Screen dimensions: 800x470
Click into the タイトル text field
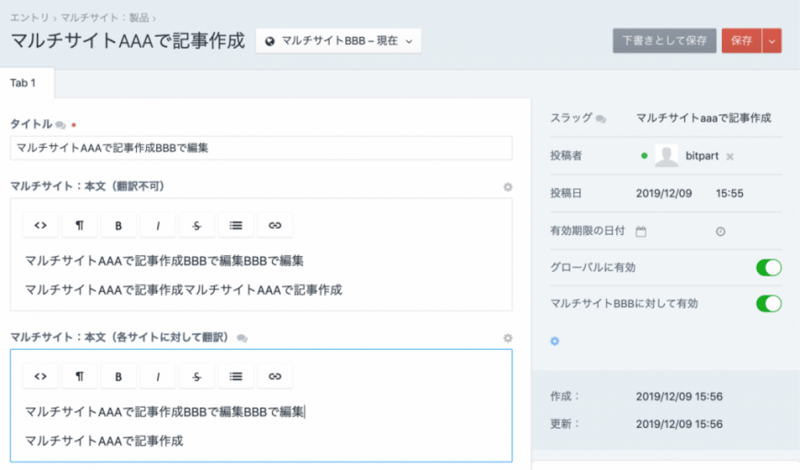click(x=260, y=148)
